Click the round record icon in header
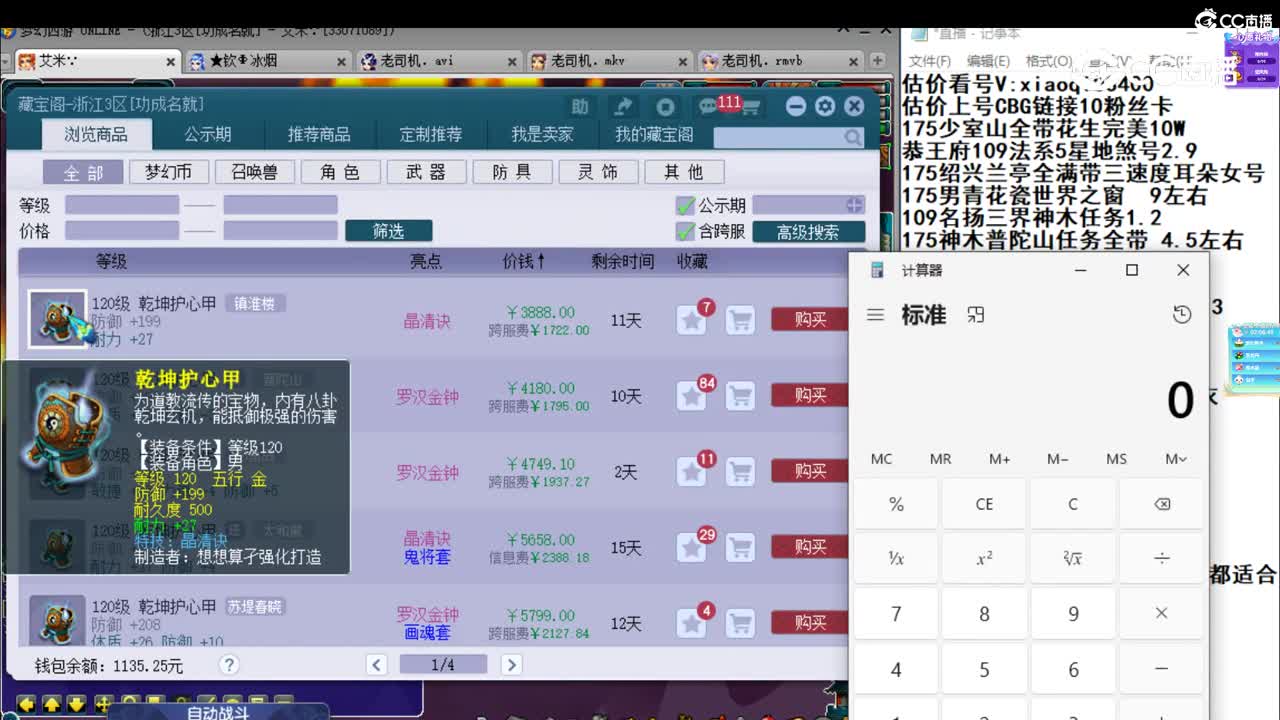This screenshot has height=720, width=1280. click(665, 106)
